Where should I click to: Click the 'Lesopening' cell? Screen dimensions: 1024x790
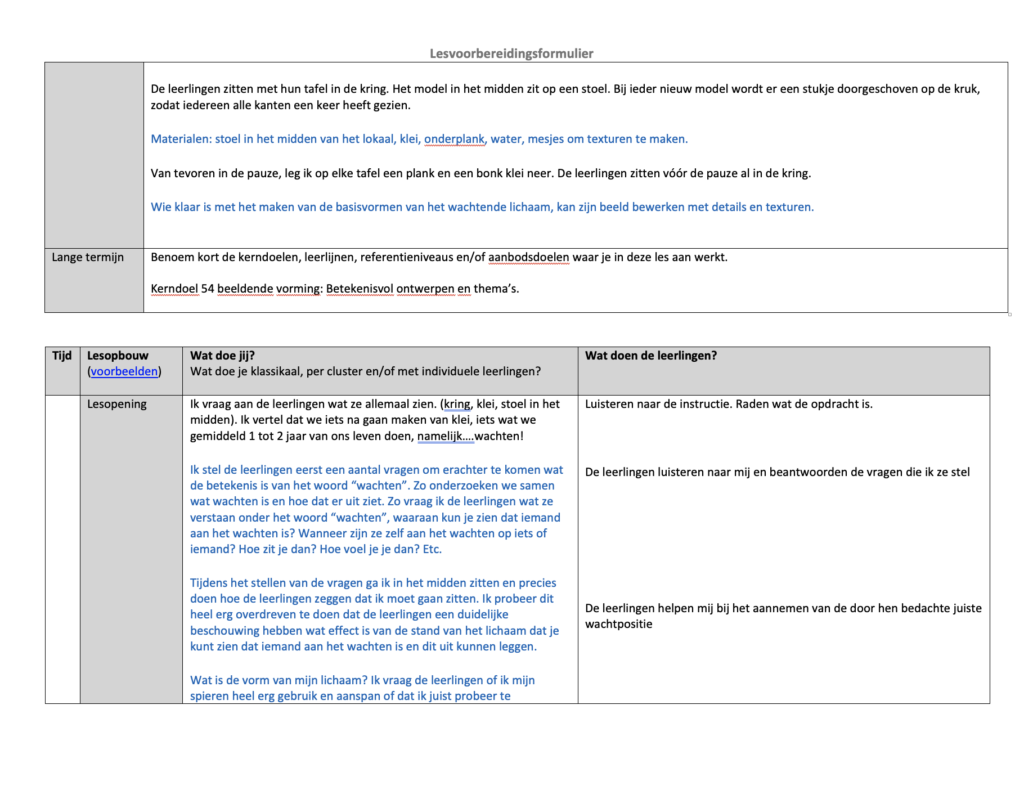pos(117,405)
